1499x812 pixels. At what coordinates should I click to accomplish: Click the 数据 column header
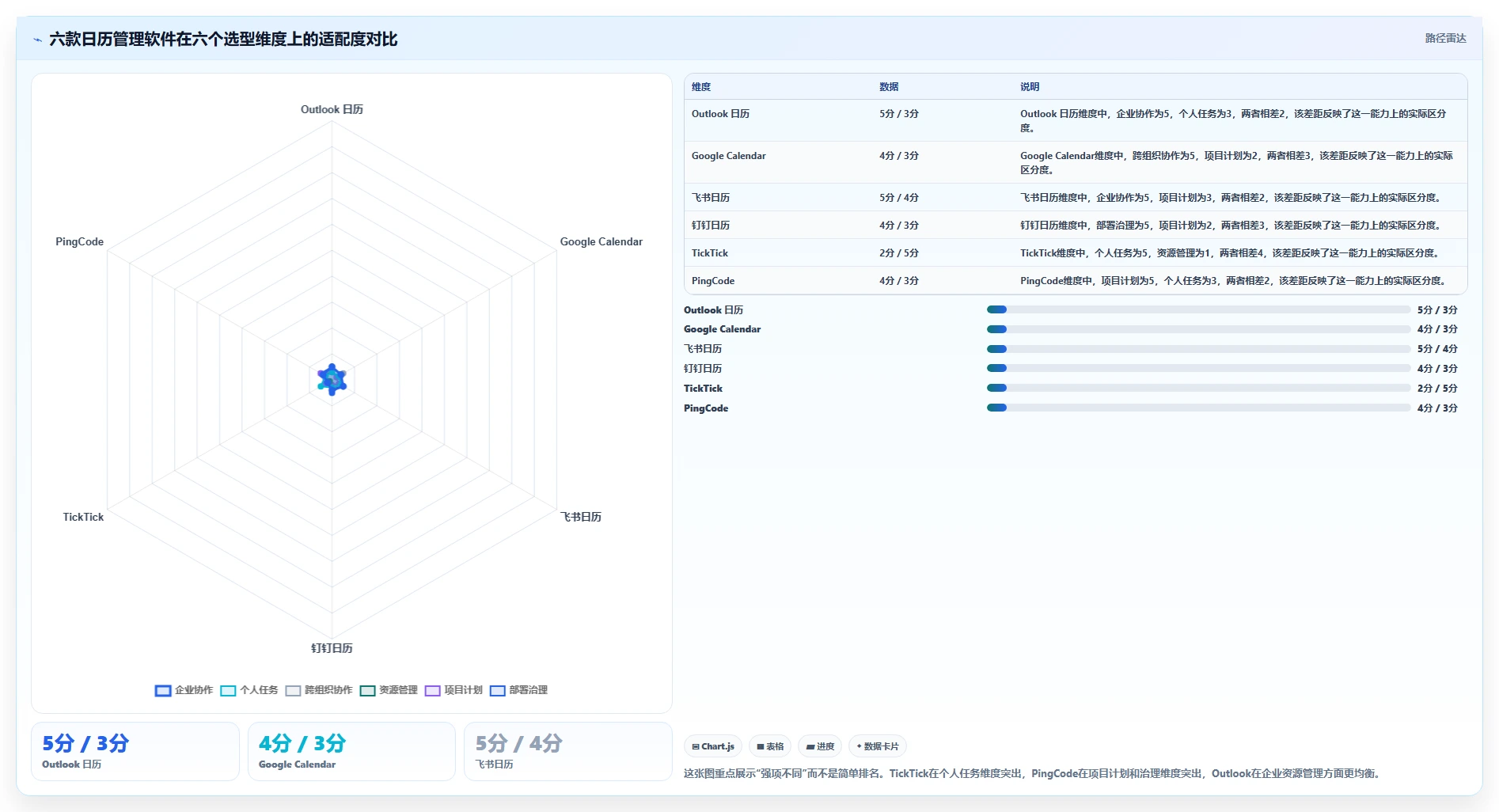[889, 87]
